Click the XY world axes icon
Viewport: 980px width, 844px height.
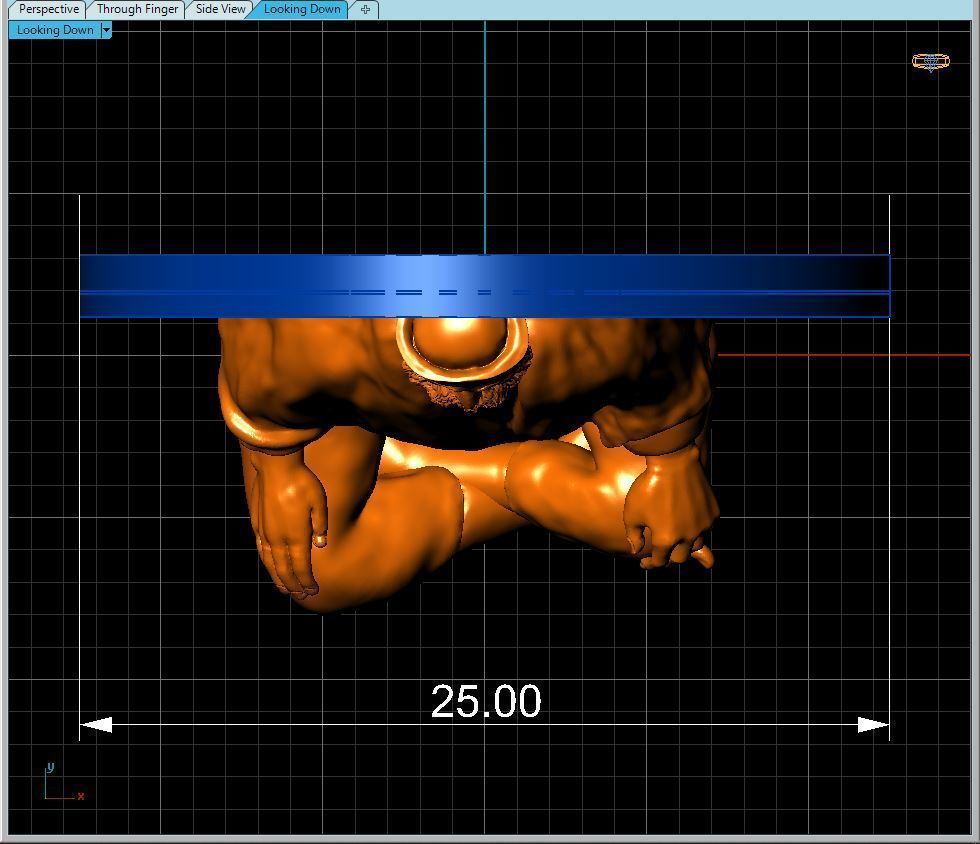64,783
